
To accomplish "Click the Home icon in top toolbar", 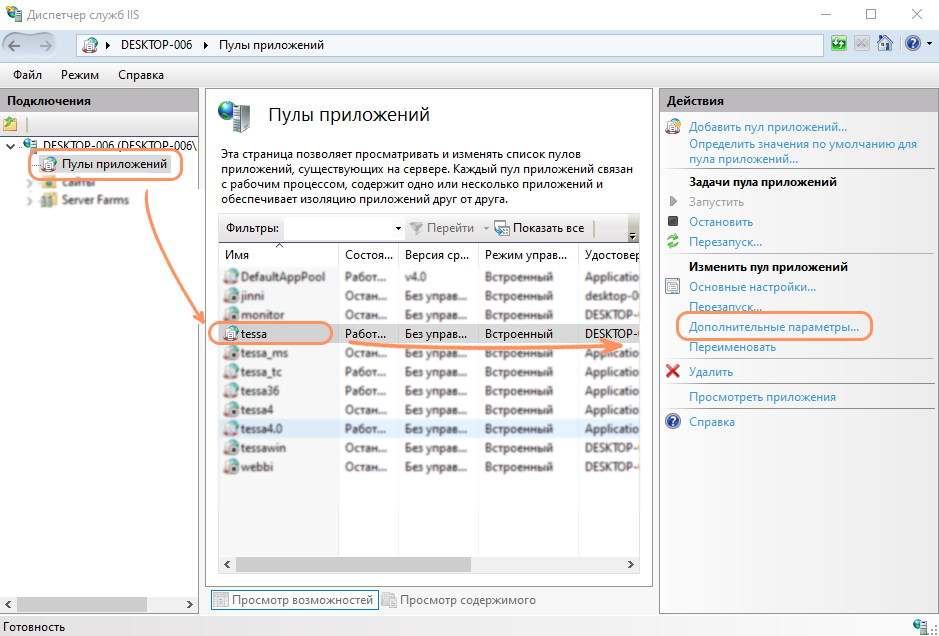I will click(884, 44).
